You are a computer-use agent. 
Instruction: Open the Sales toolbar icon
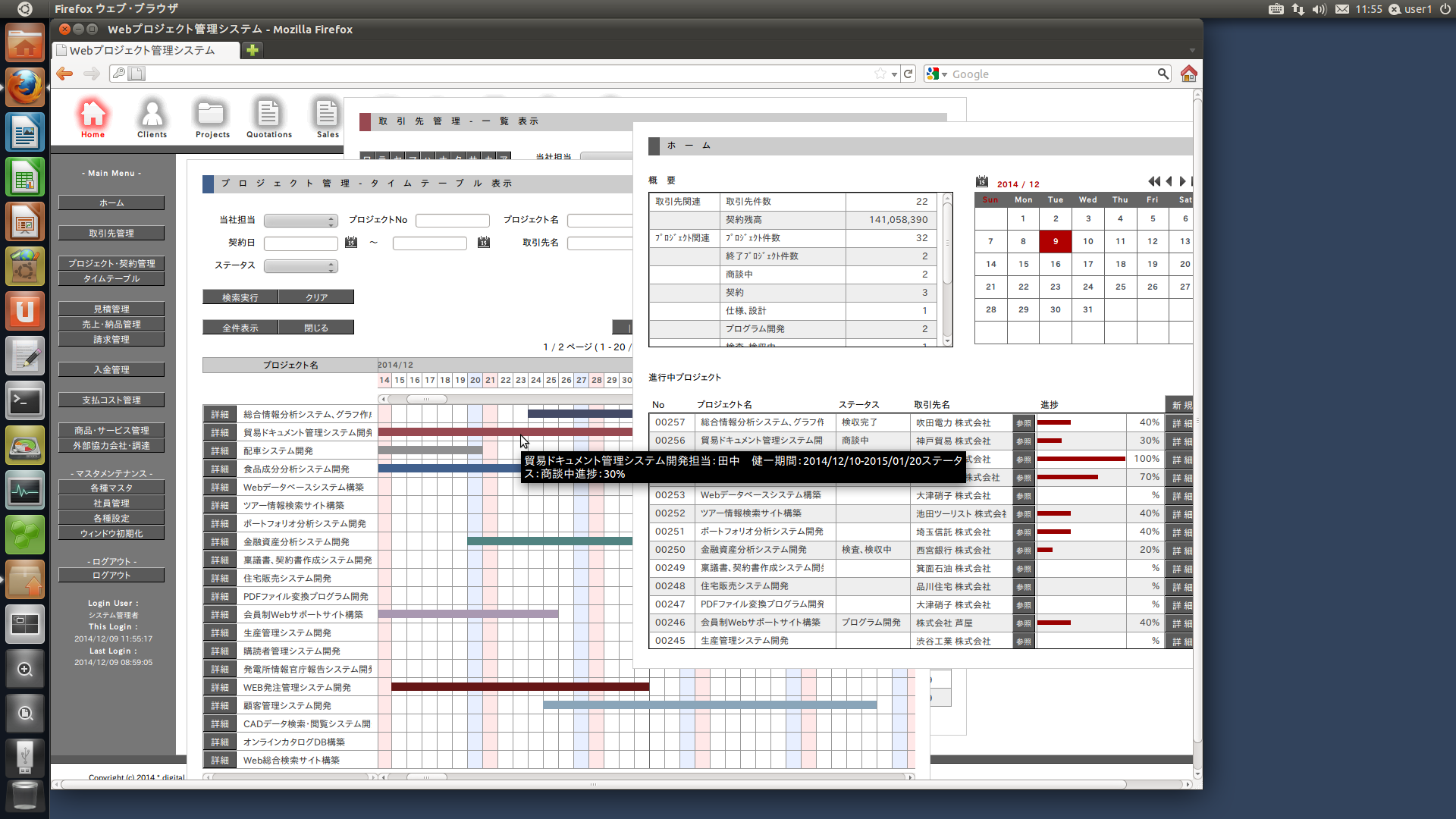[328, 118]
